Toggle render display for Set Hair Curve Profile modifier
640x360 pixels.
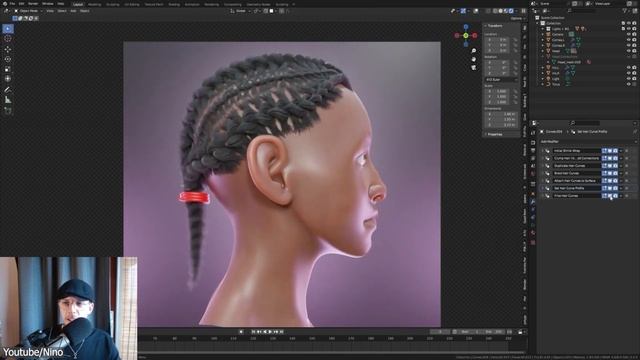tap(615, 189)
